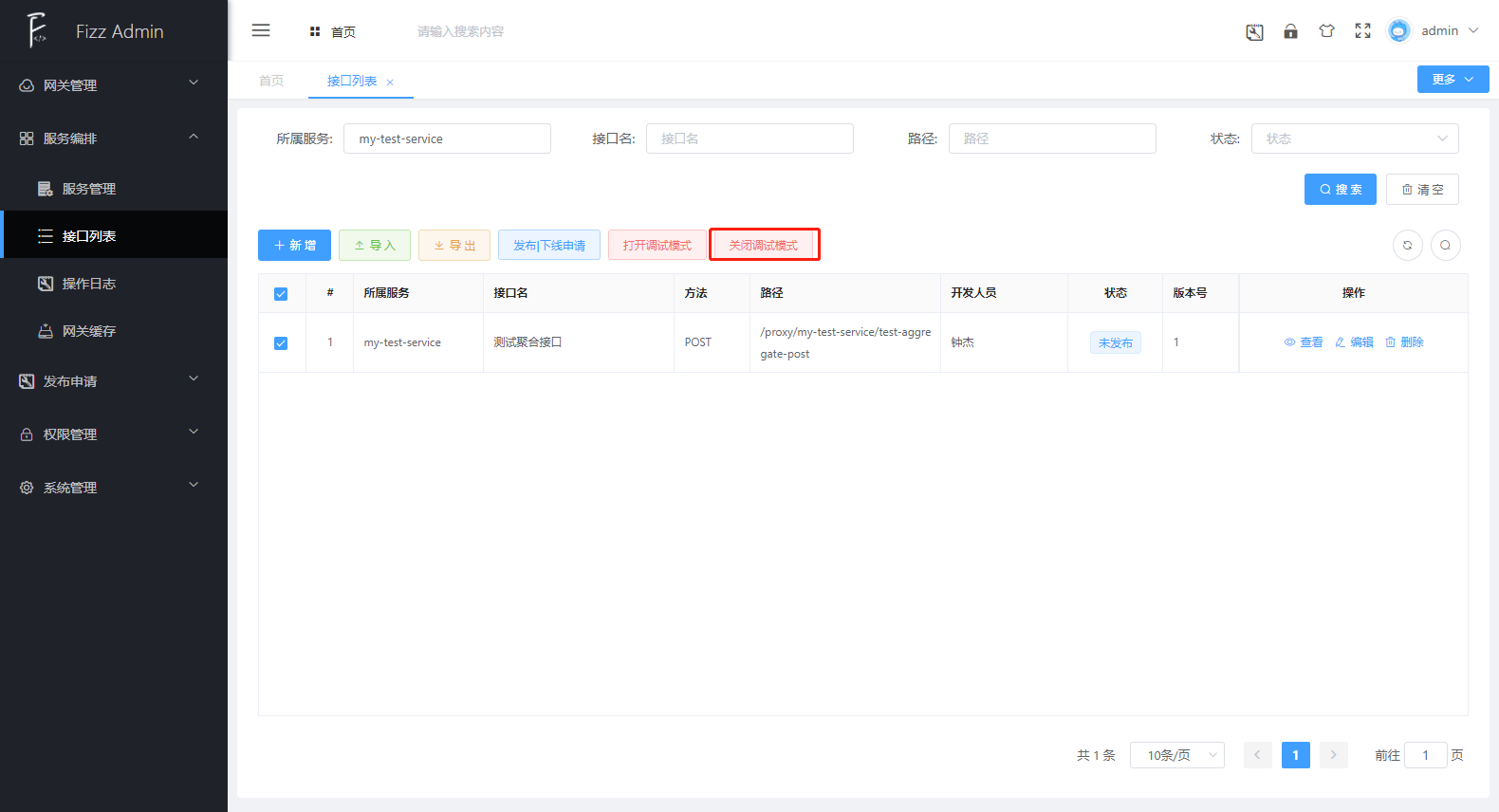
Task: Open the publish request icon in top bar
Action: tap(1254, 31)
